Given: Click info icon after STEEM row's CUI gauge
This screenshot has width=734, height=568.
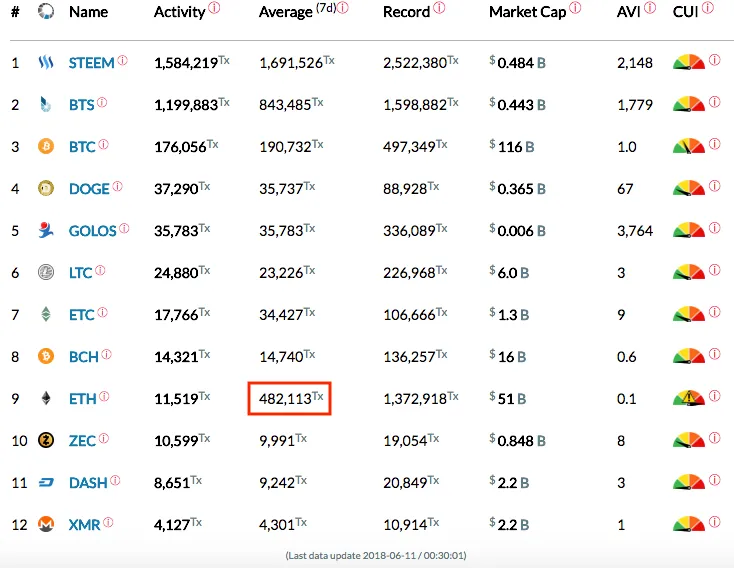Looking at the screenshot, I should point(714,60).
